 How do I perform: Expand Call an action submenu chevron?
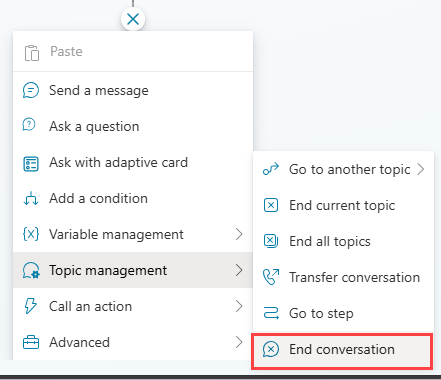[x=239, y=306]
